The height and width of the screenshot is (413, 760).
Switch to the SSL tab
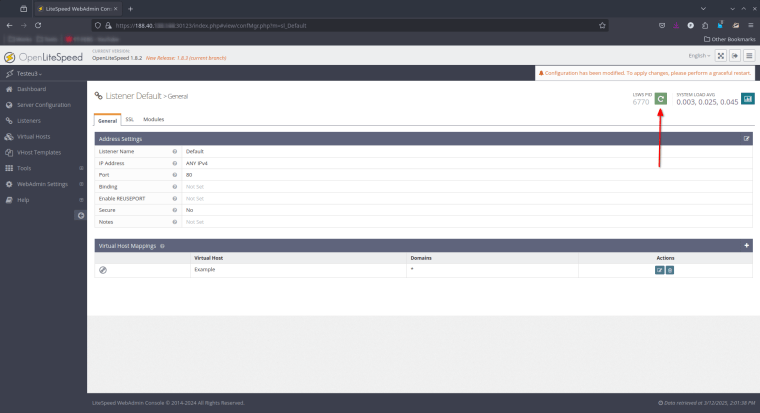pyautogui.click(x=129, y=119)
